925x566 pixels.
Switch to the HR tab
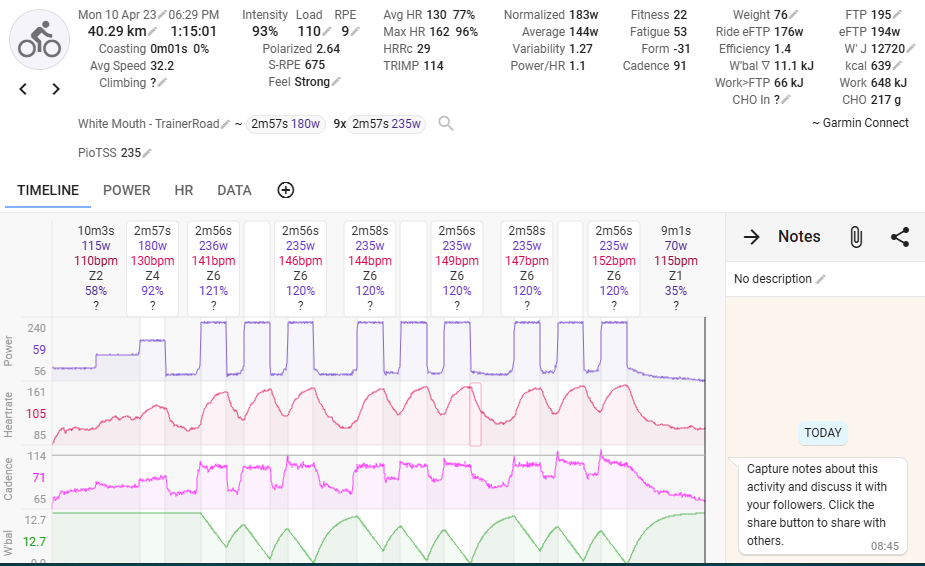click(183, 190)
